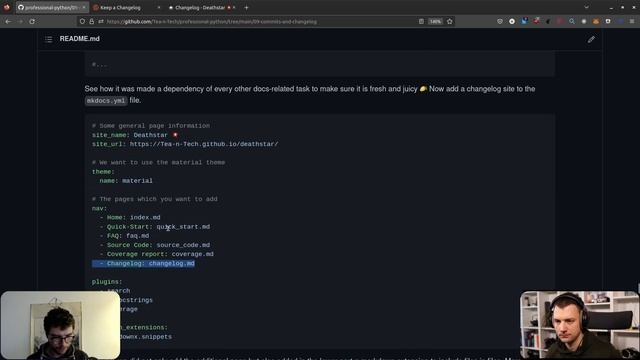Click the 'theme:' key in the code
This screenshot has height=360, width=640.
tap(103, 172)
